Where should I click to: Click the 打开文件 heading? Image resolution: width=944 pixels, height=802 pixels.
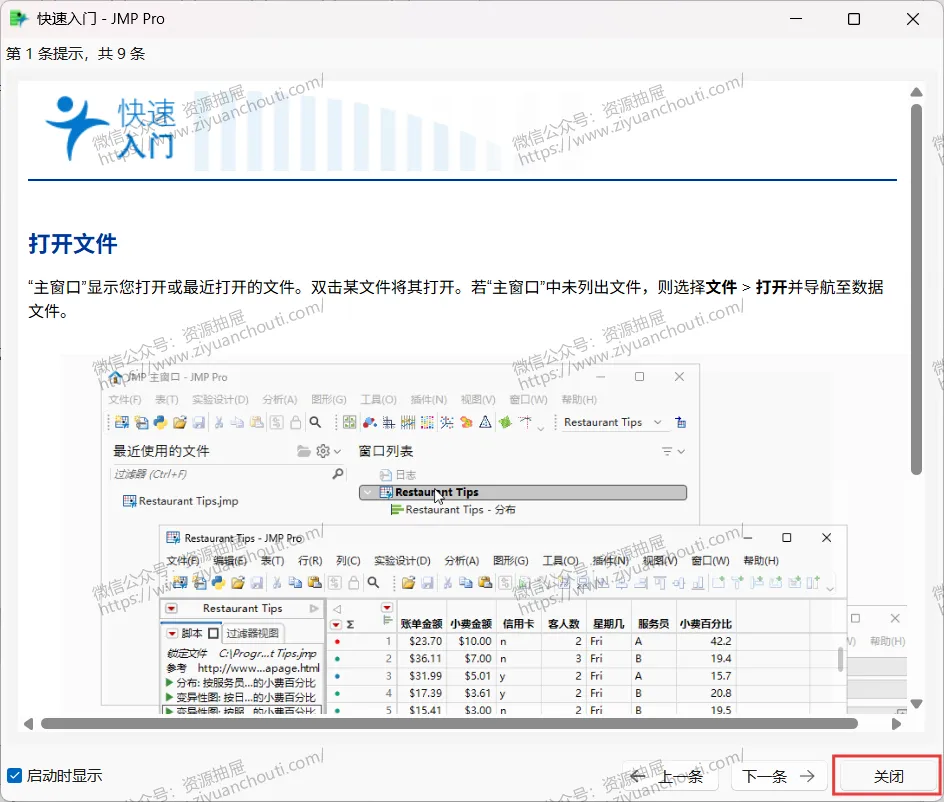(x=73, y=244)
